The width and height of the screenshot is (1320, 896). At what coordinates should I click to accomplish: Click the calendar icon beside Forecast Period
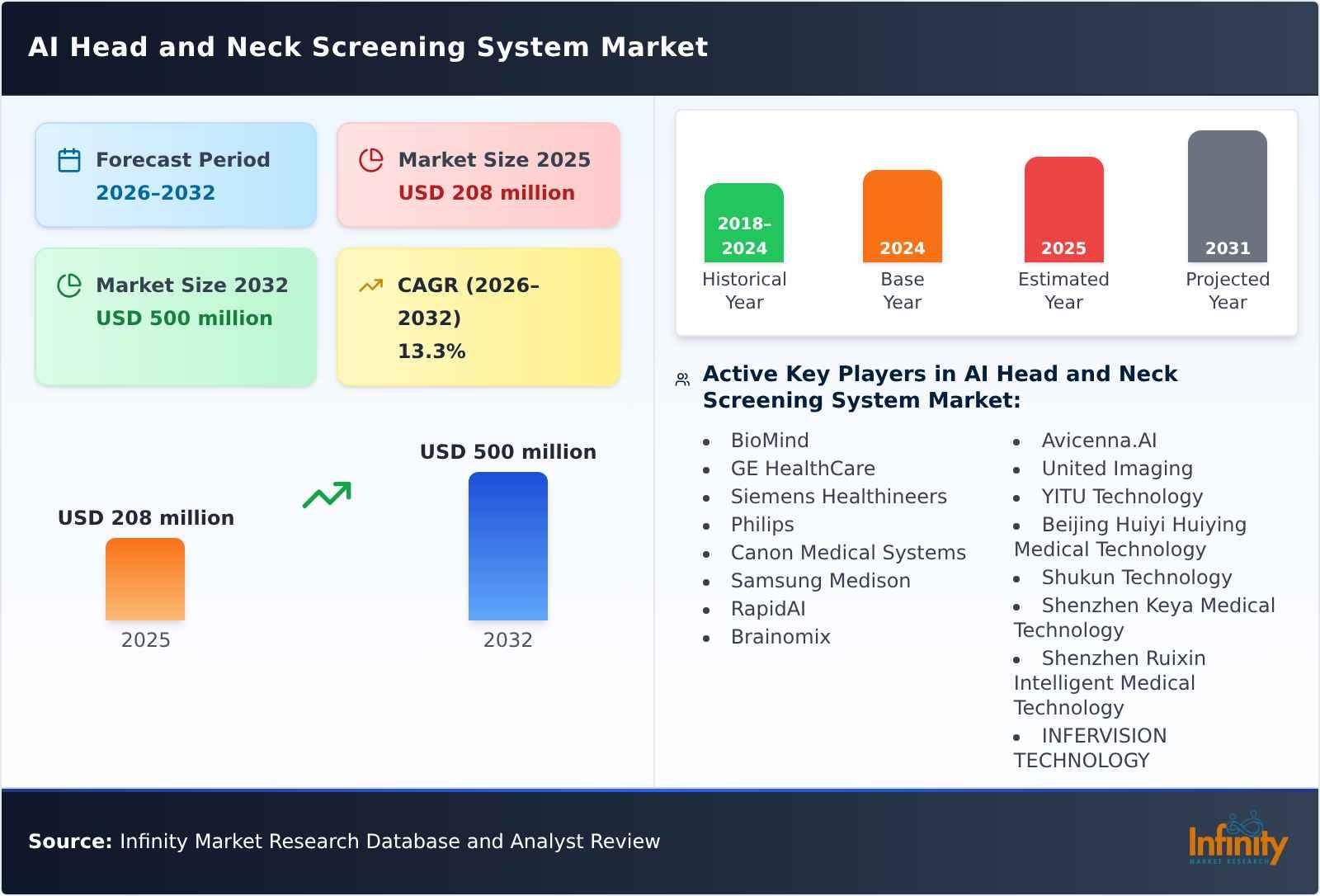[69, 160]
